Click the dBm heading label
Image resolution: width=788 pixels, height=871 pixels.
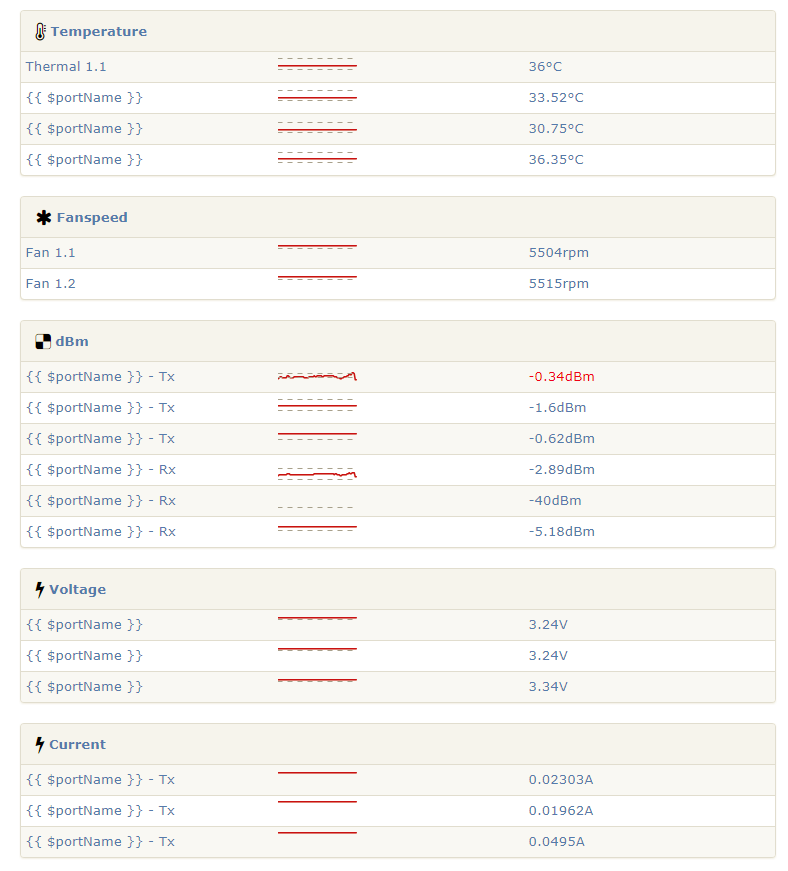tap(73, 340)
